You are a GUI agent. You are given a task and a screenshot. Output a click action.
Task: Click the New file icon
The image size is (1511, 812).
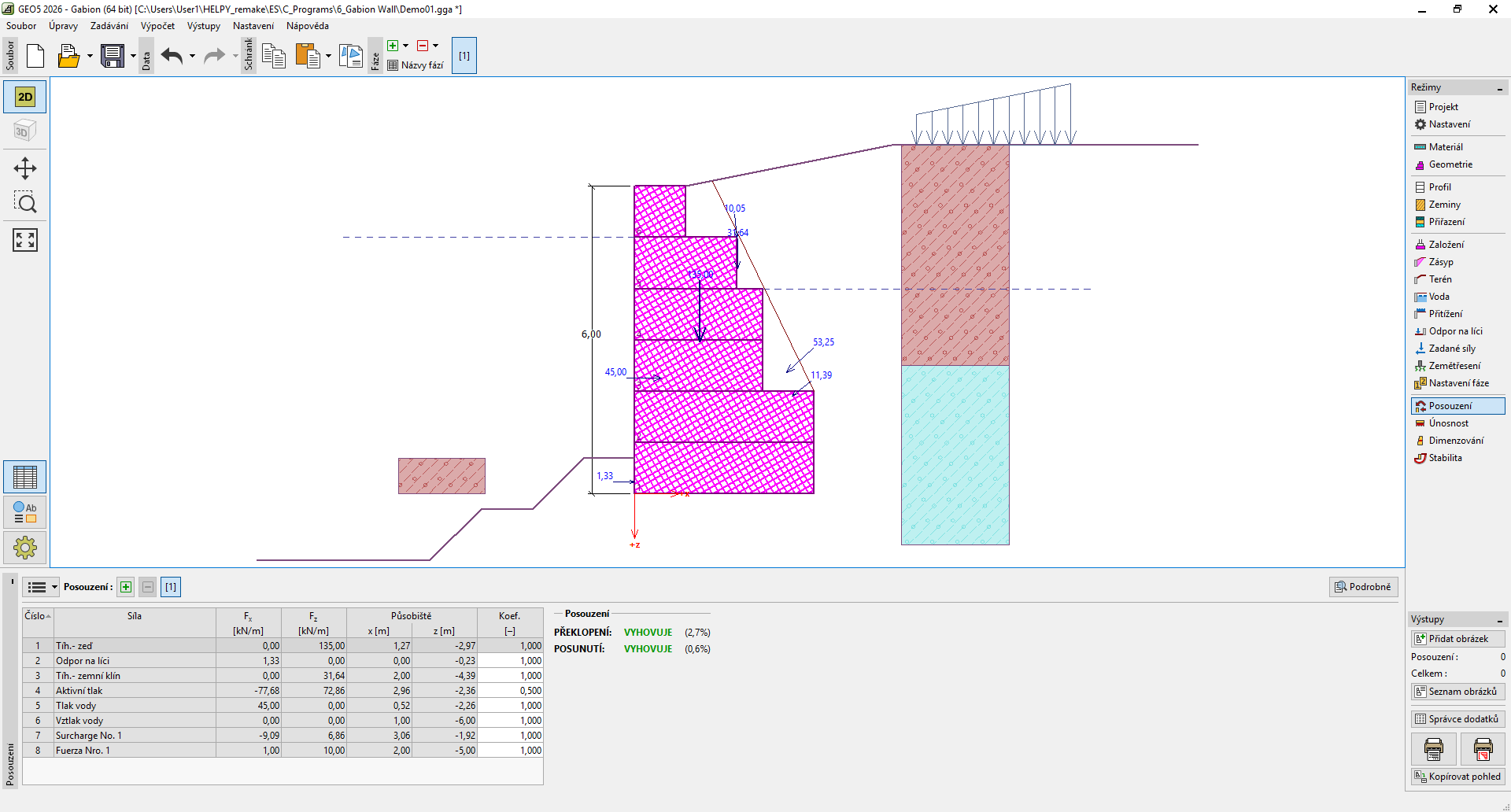pos(35,56)
